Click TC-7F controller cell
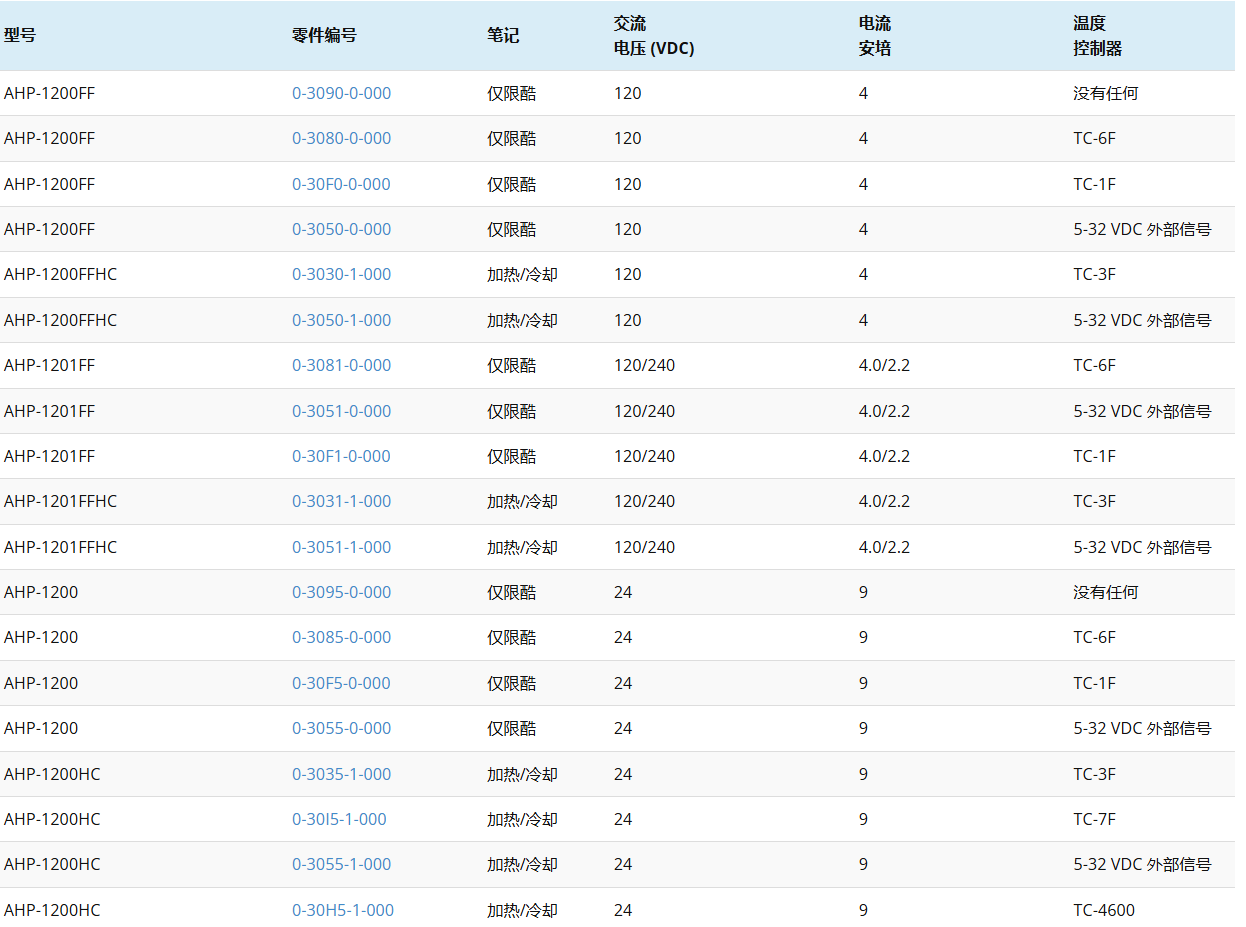1246x927 pixels. [1095, 819]
